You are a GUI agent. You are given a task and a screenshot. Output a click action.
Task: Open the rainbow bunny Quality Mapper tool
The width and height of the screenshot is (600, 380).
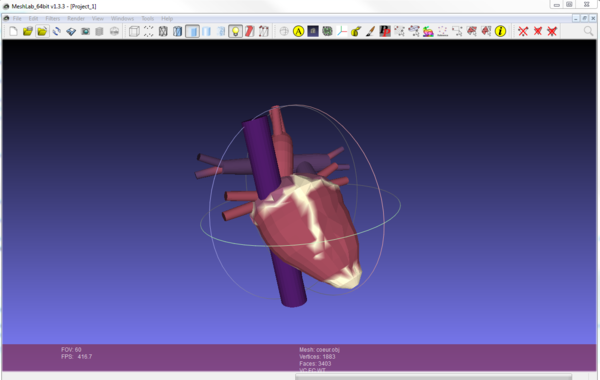(428, 31)
